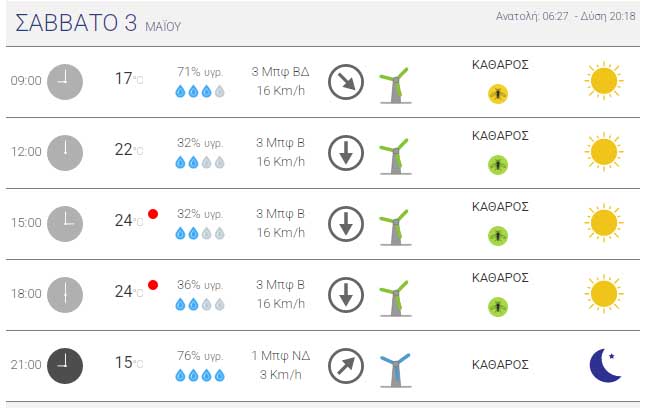Click the red dot beside 15:00 temperature
The width and height of the screenshot is (650, 408).
click(x=153, y=214)
